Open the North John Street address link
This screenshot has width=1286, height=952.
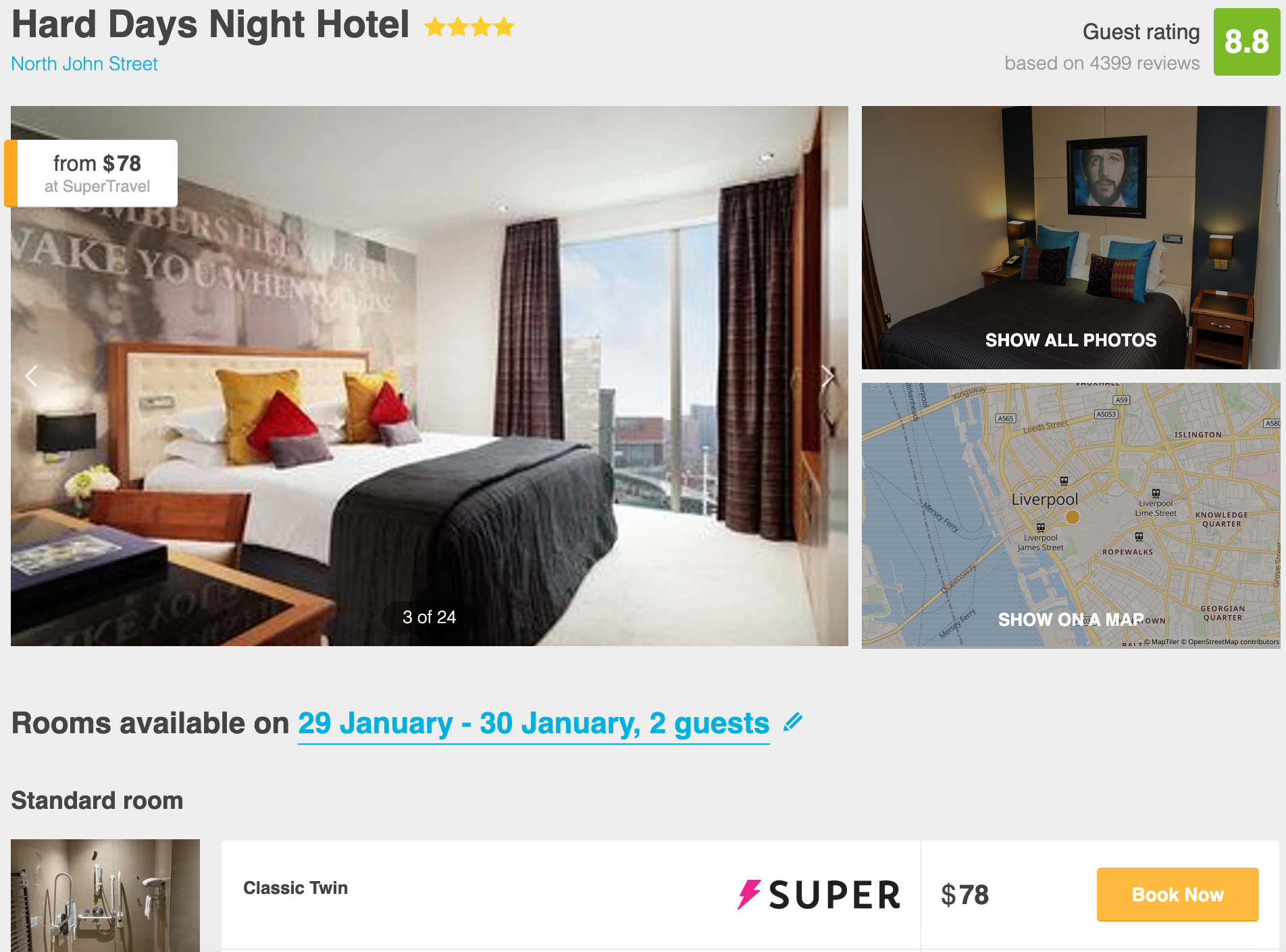click(x=84, y=63)
